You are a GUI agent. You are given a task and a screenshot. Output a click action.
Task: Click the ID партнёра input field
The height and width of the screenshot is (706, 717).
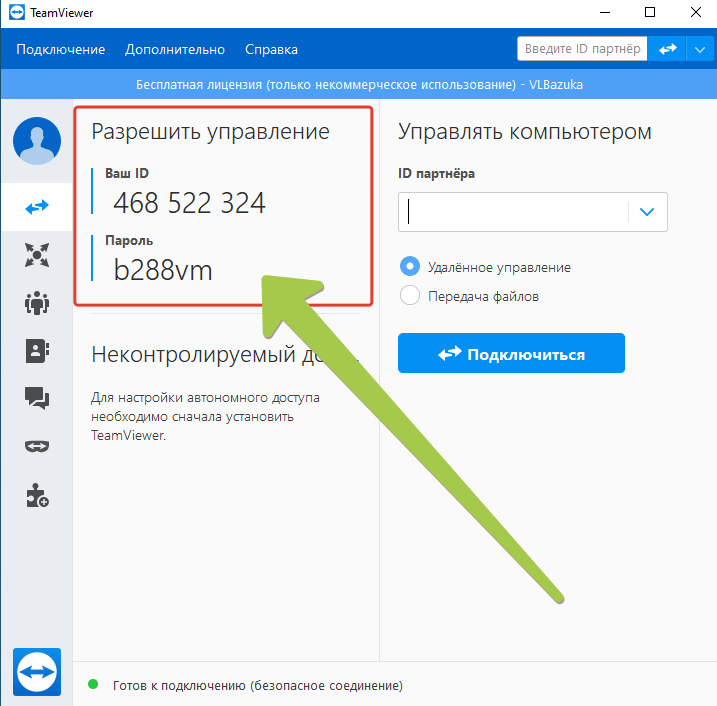coord(513,212)
